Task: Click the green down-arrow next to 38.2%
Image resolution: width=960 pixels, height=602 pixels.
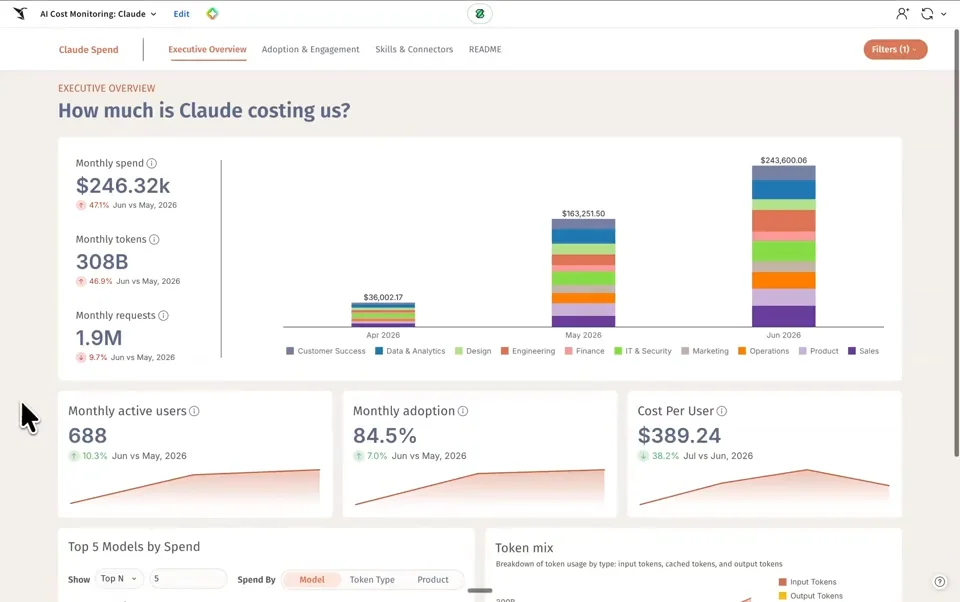Action: pyautogui.click(x=643, y=456)
